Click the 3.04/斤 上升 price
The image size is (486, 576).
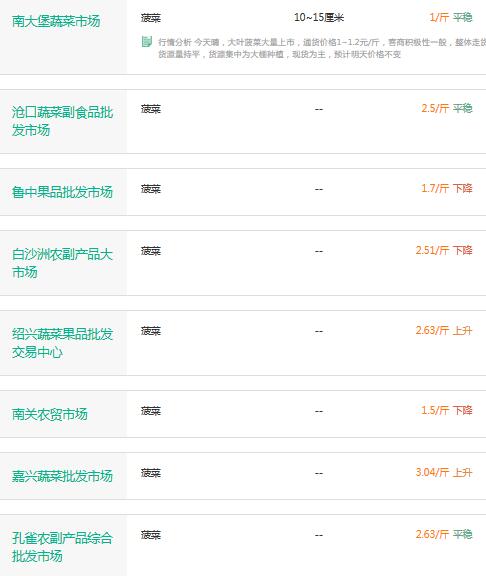pos(444,472)
